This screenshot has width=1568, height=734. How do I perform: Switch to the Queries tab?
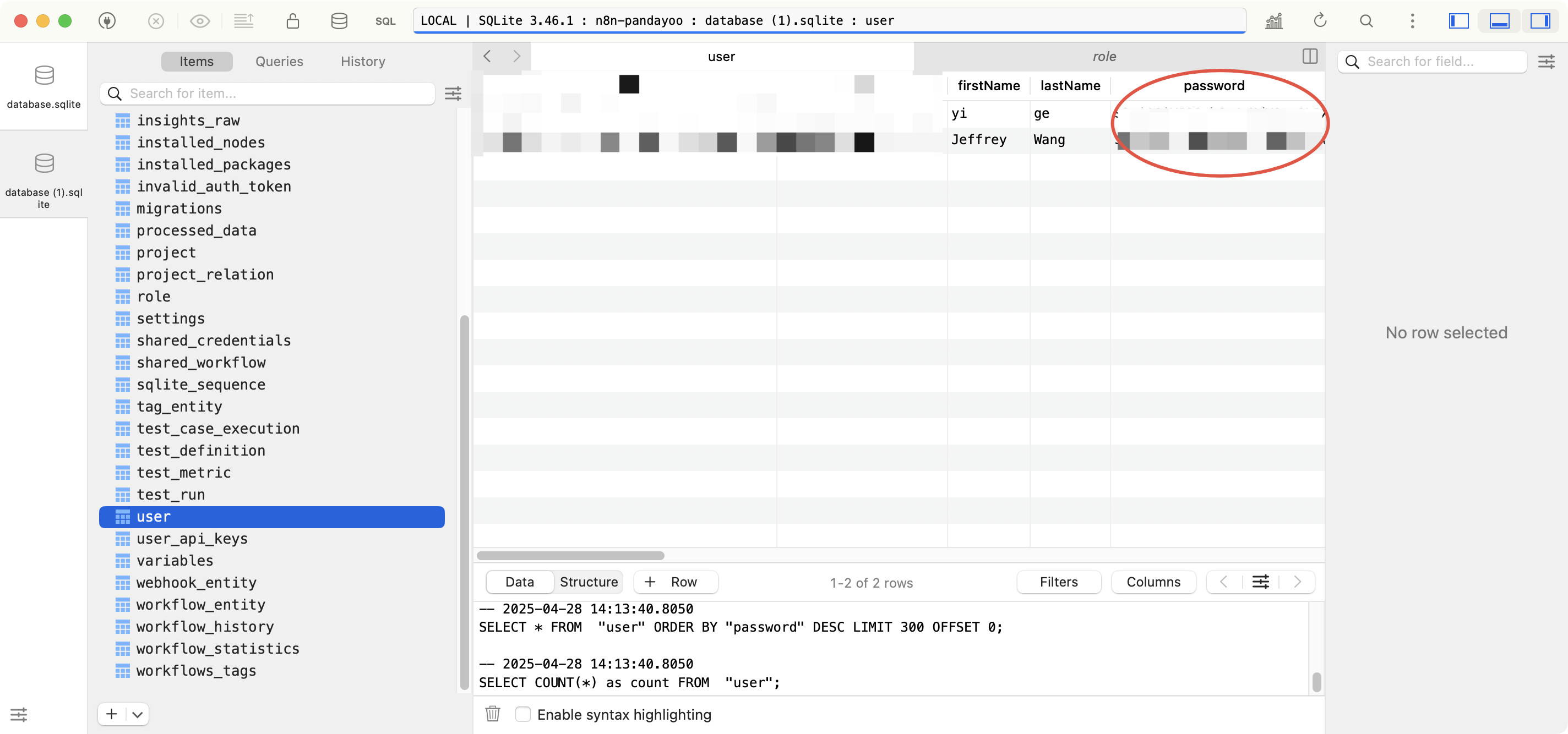tap(279, 61)
